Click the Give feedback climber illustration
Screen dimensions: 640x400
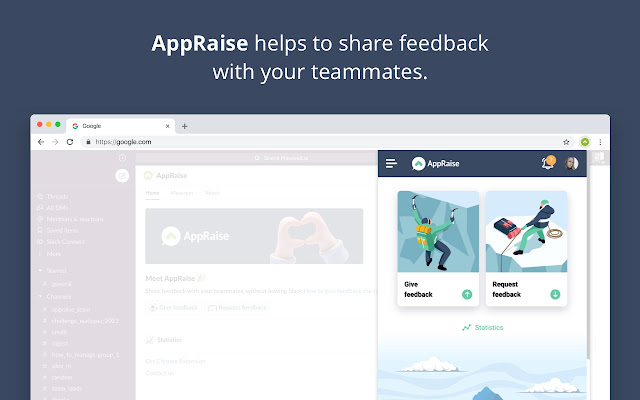click(438, 231)
